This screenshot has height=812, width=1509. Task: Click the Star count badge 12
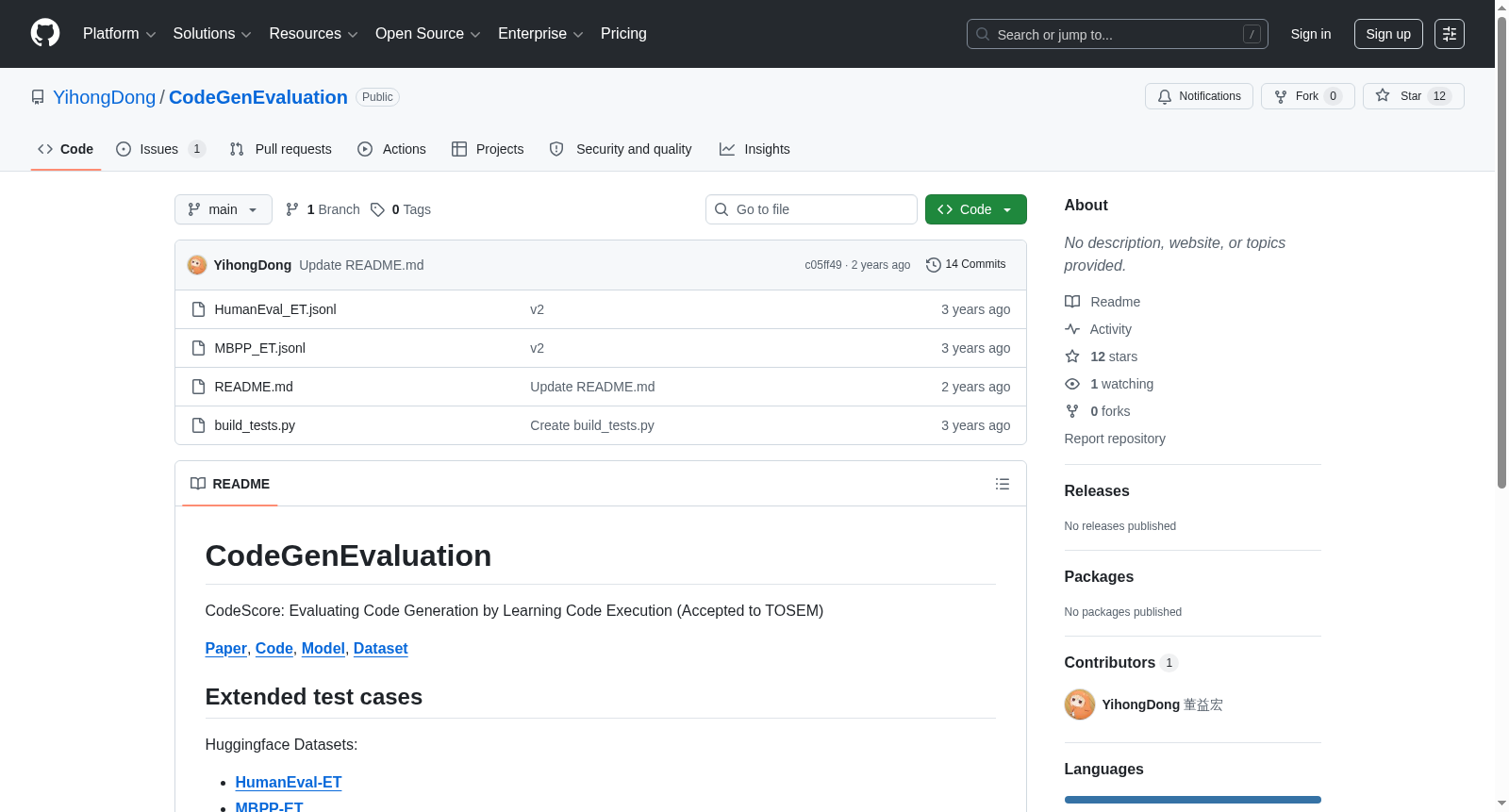(1439, 96)
